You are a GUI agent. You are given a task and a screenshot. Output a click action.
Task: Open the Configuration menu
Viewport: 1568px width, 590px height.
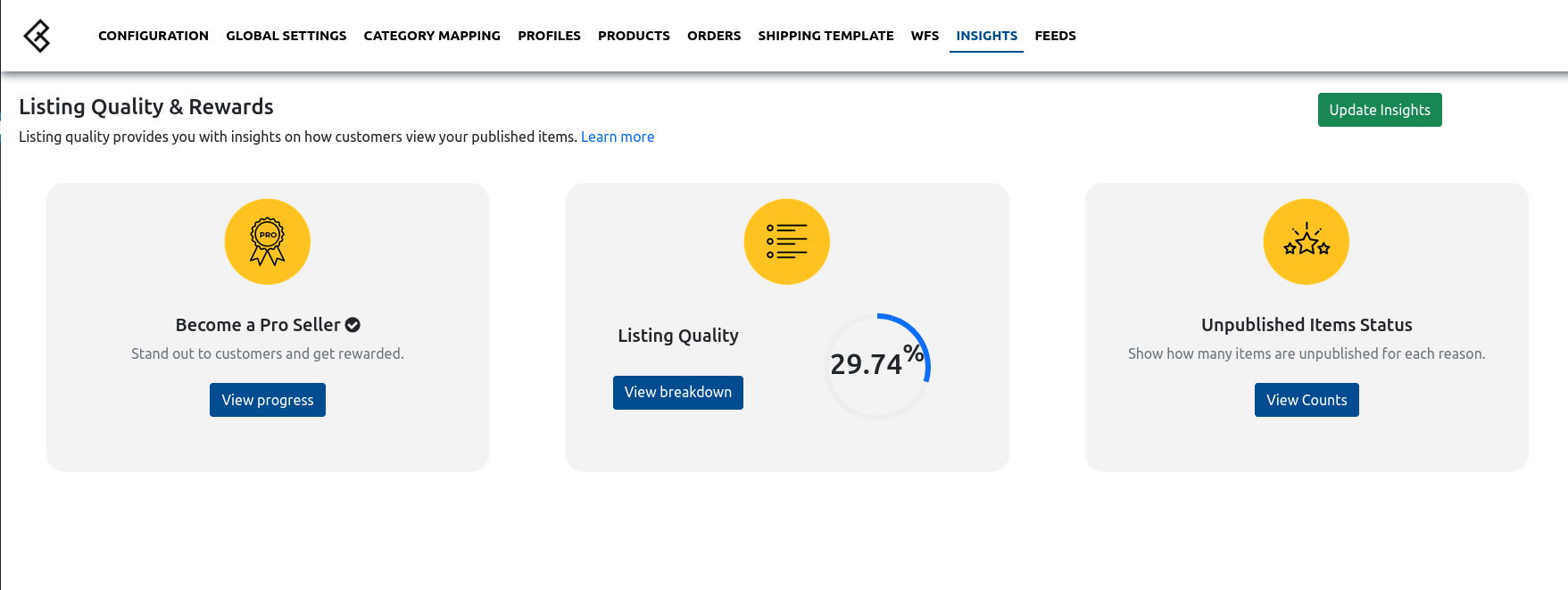(153, 36)
